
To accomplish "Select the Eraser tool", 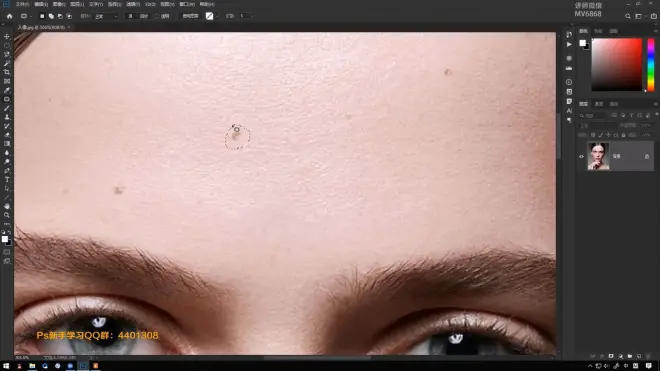I will tap(7, 135).
